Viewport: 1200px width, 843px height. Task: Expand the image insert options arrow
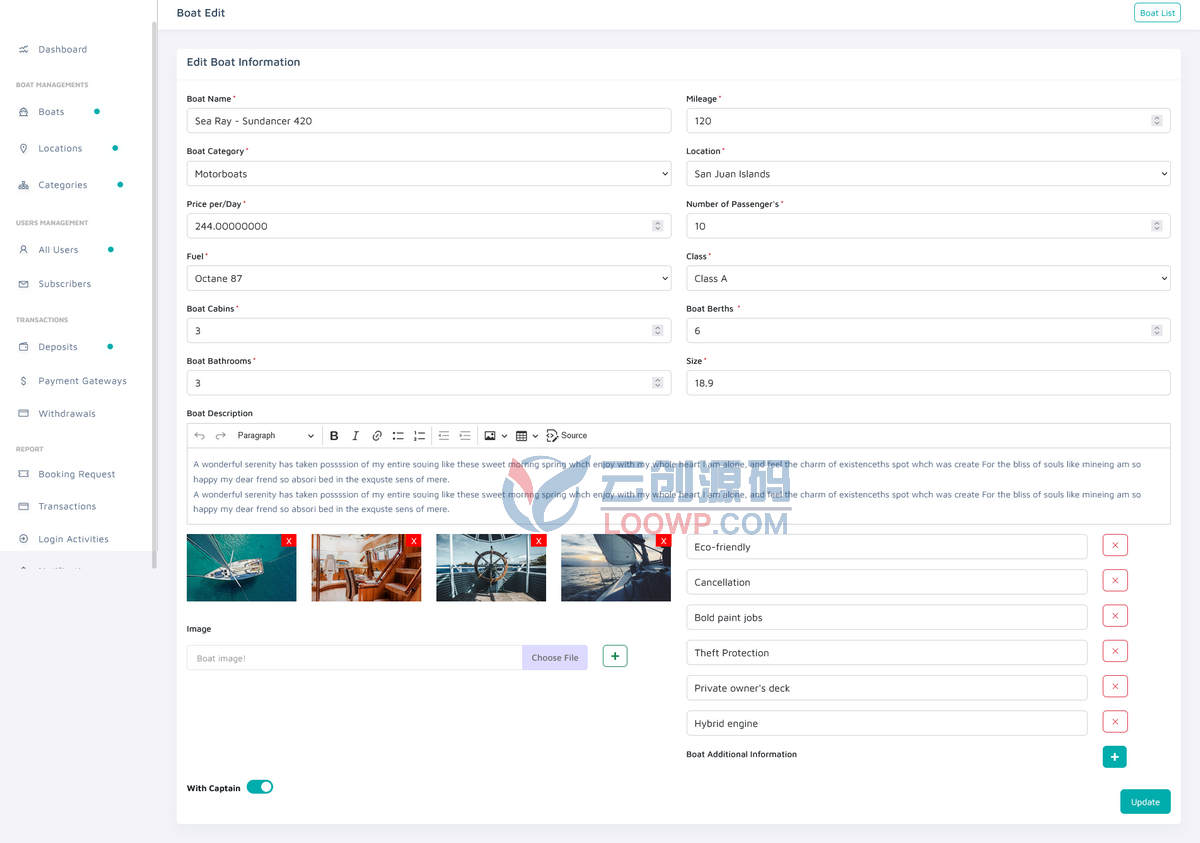pos(504,436)
